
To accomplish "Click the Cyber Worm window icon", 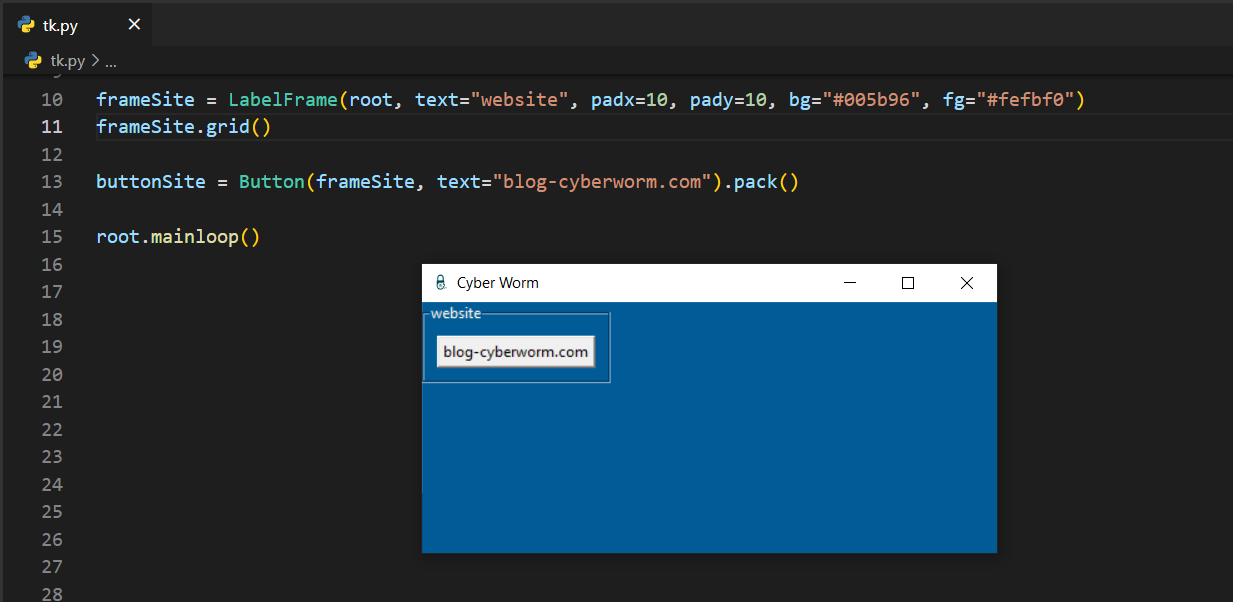I will tap(440, 283).
